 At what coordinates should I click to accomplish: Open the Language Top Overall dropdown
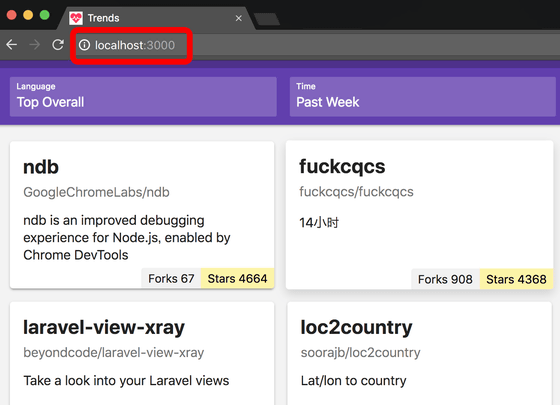(x=143, y=97)
